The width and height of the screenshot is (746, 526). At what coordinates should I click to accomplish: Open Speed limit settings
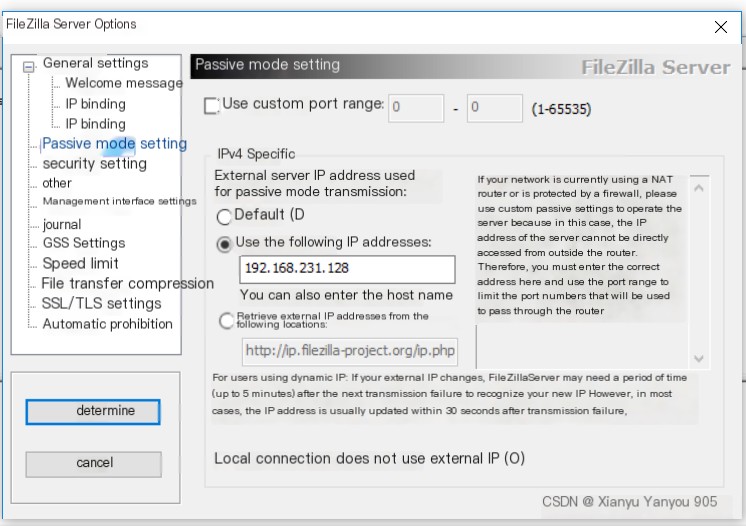(80, 263)
